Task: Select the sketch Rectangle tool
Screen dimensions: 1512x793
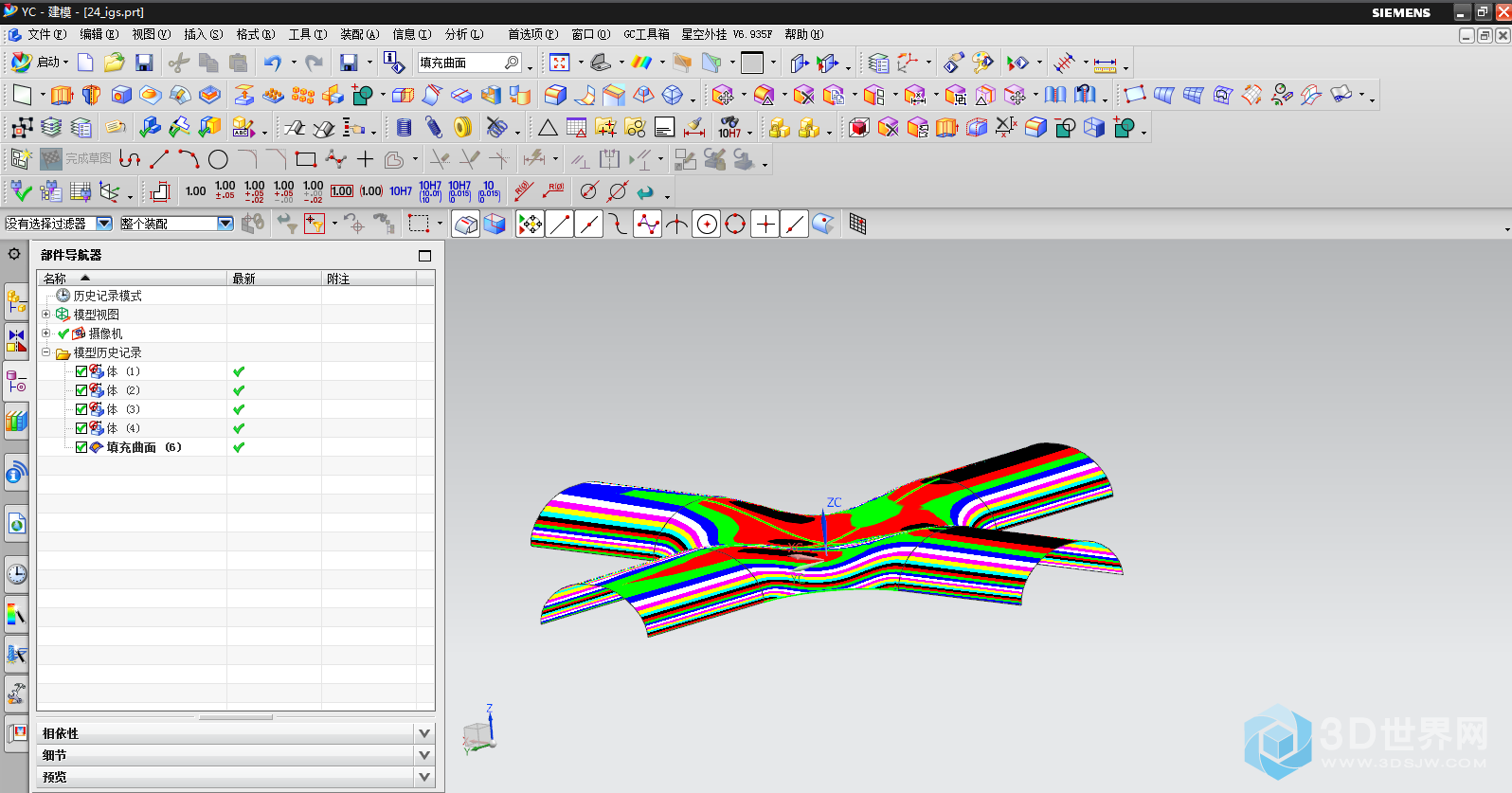Action: pyautogui.click(x=305, y=159)
